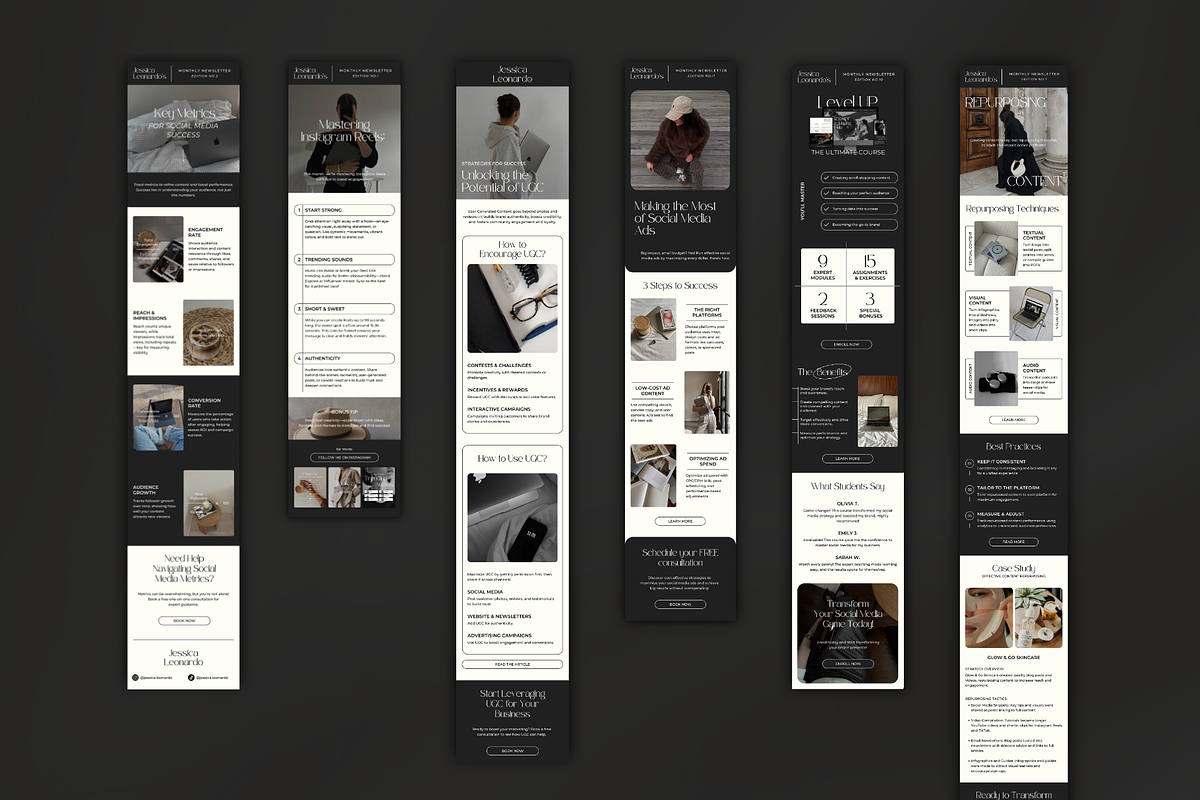Select the '4 Authenticity' step header

(x=344, y=358)
